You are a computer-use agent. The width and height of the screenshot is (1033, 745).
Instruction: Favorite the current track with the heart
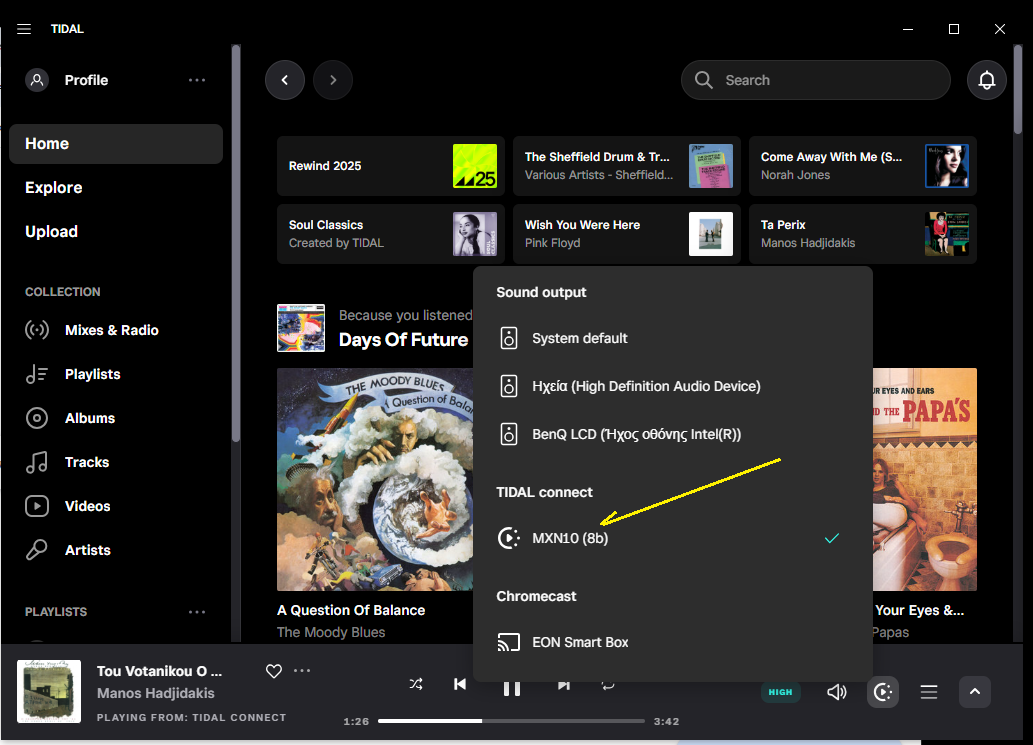273,671
